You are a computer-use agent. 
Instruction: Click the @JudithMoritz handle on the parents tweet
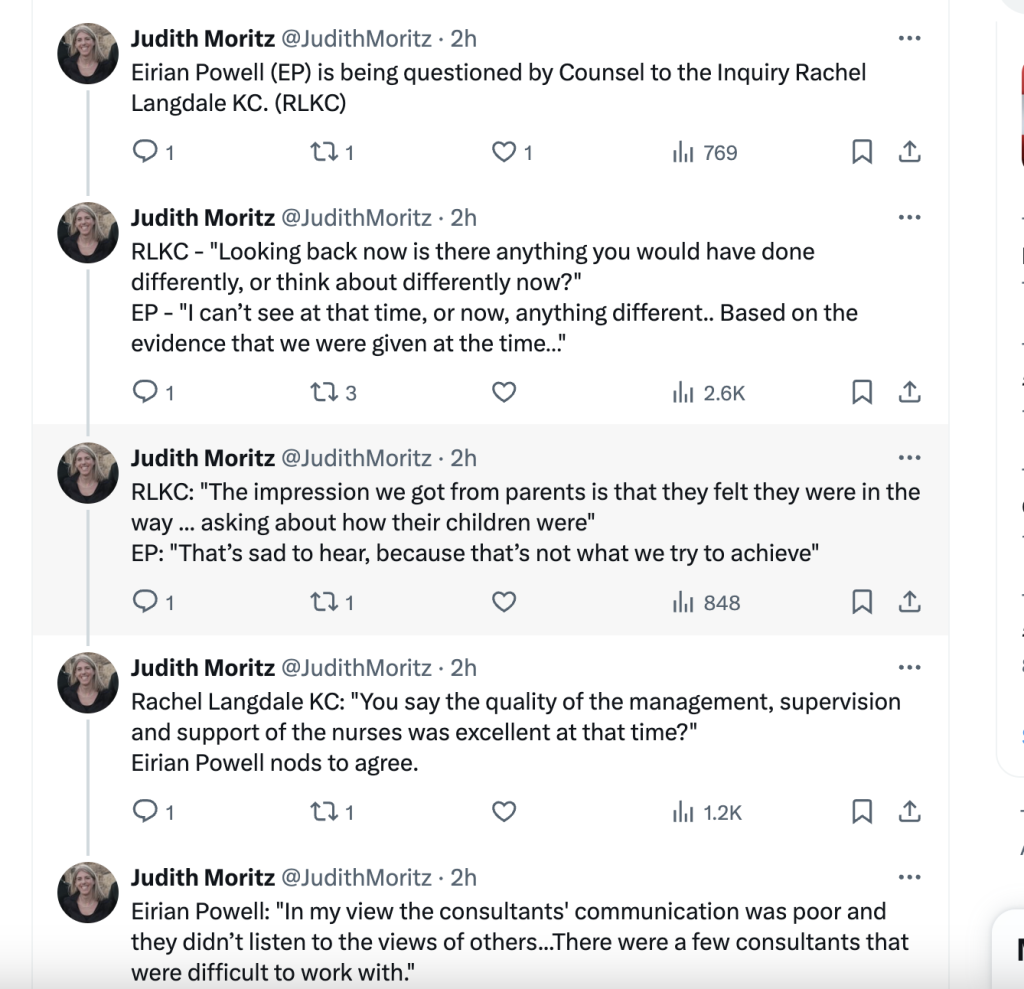click(x=356, y=458)
